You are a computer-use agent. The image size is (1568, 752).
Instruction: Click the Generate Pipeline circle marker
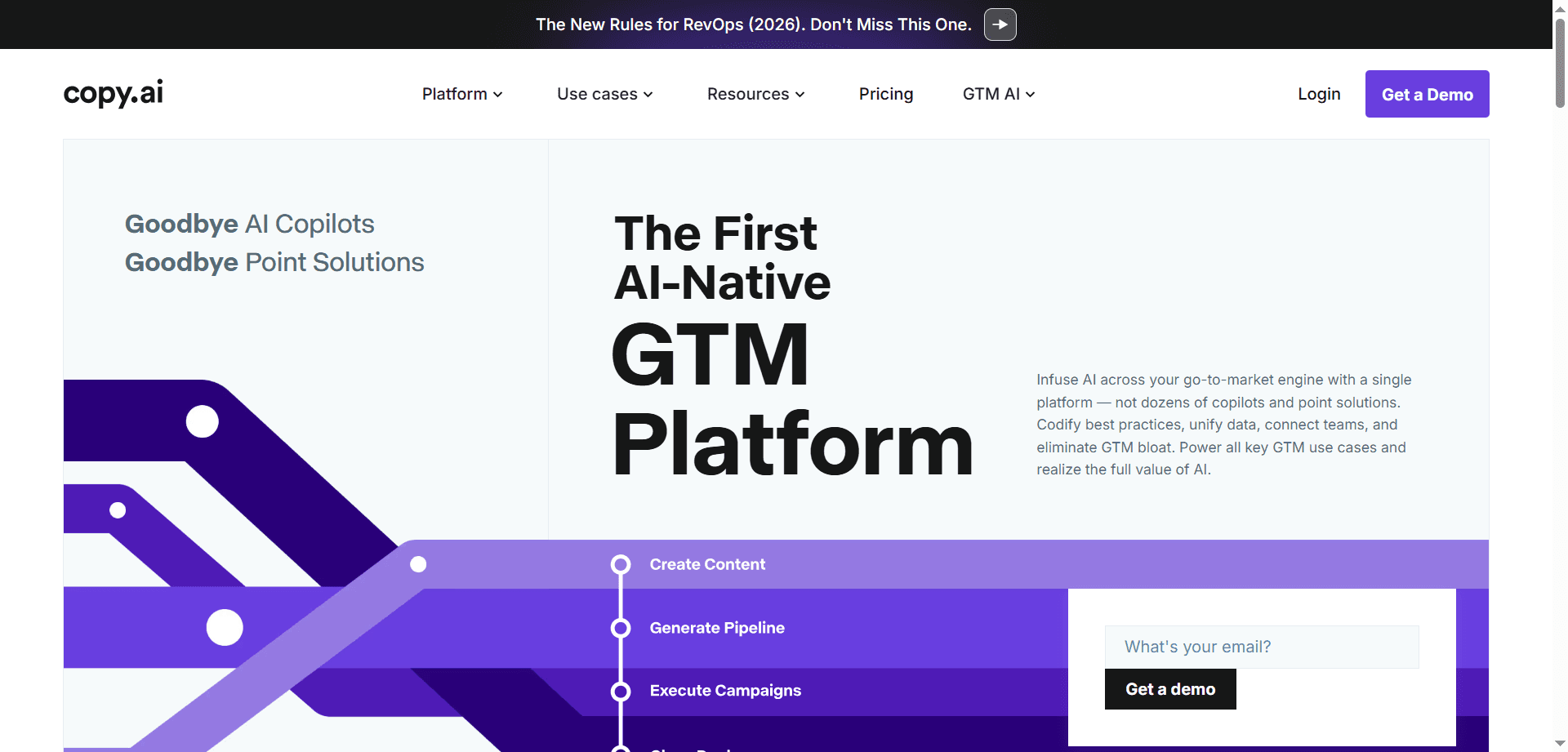621,628
